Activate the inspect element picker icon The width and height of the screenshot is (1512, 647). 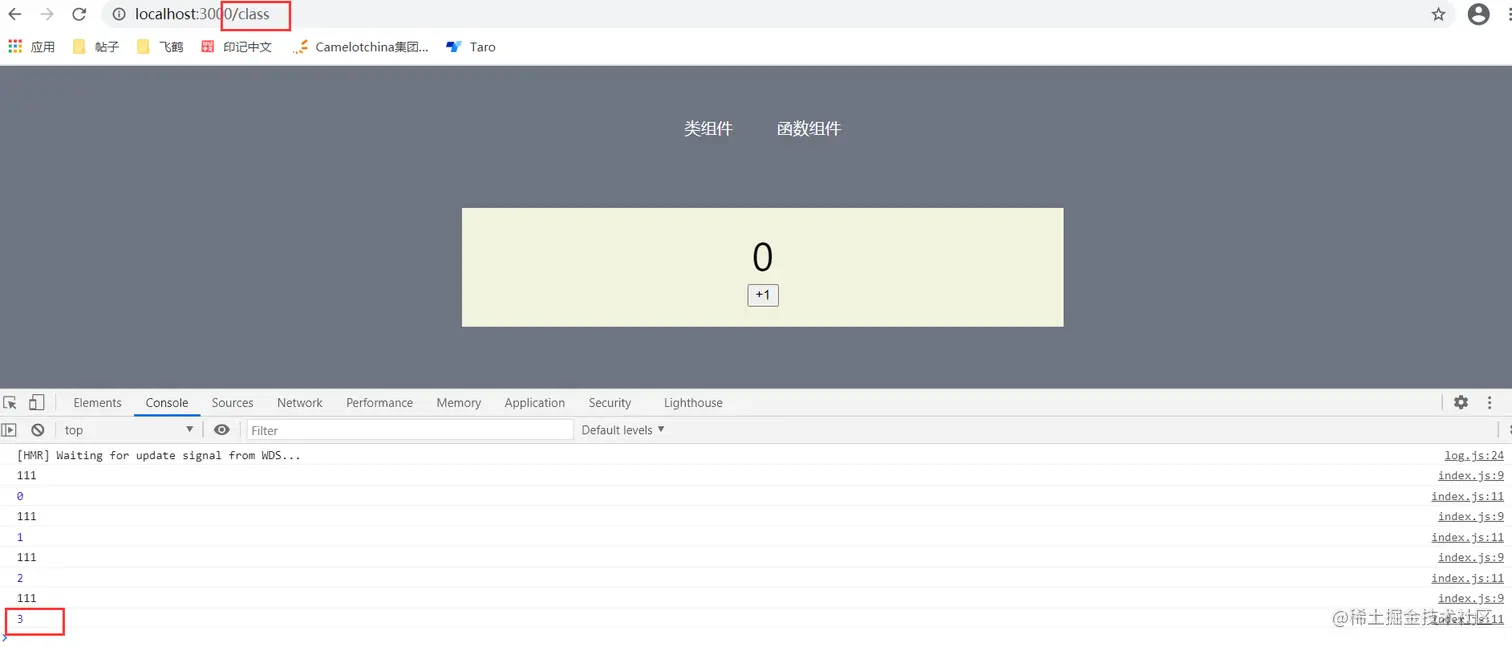coord(11,402)
